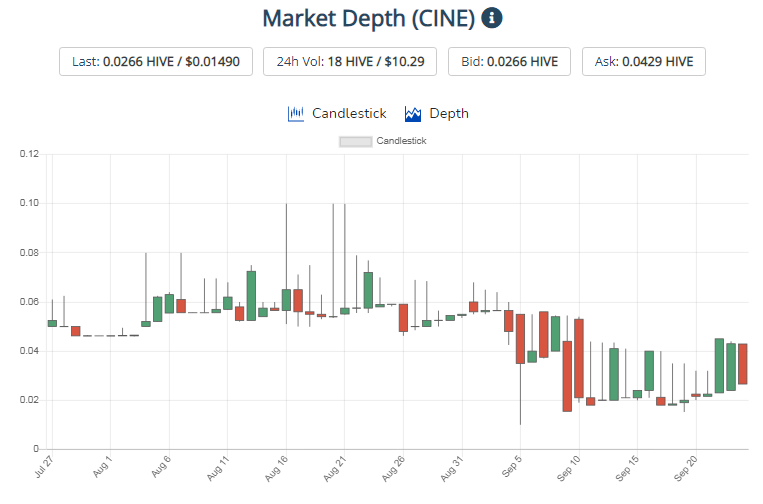The height and width of the screenshot is (504, 763).
Task: Click the Aug 1 x-axis label
Action: pyautogui.click(x=102, y=467)
